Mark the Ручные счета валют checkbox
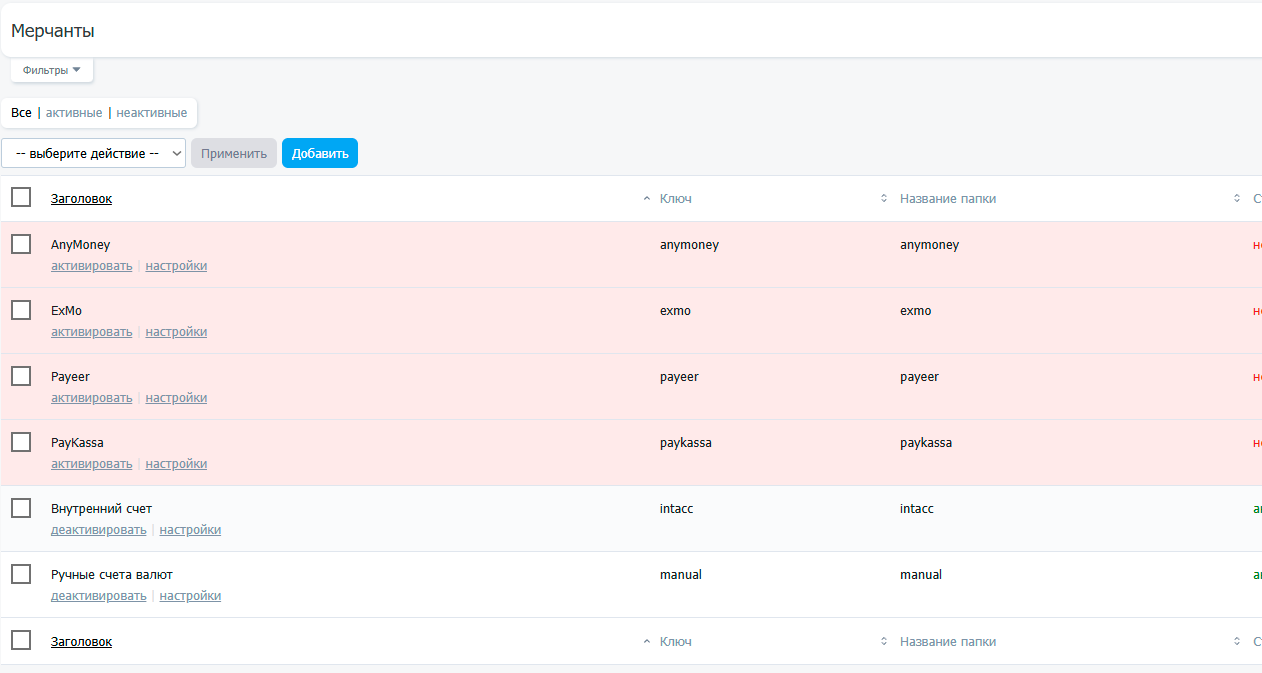This screenshot has width=1262, height=673. click(x=21, y=574)
